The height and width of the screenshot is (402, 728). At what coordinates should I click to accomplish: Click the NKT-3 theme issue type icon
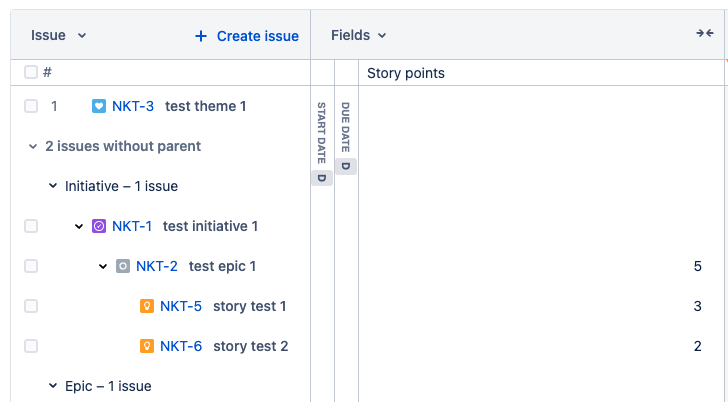point(98,106)
